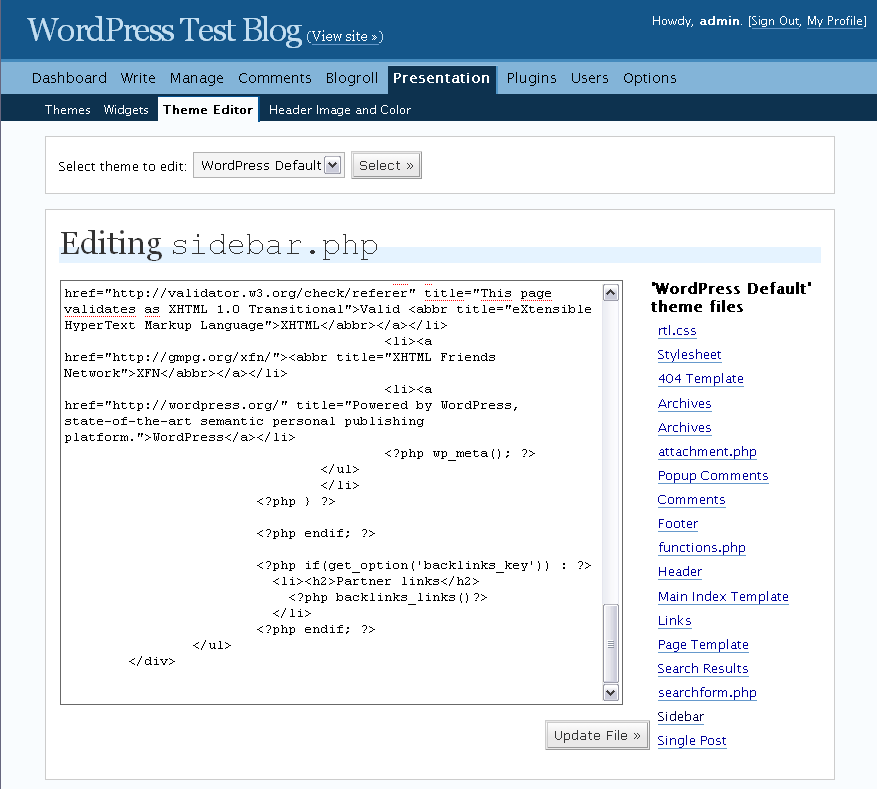Open the Footer theme file
Viewport: 877px width, 789px height.
pos(678,524)
